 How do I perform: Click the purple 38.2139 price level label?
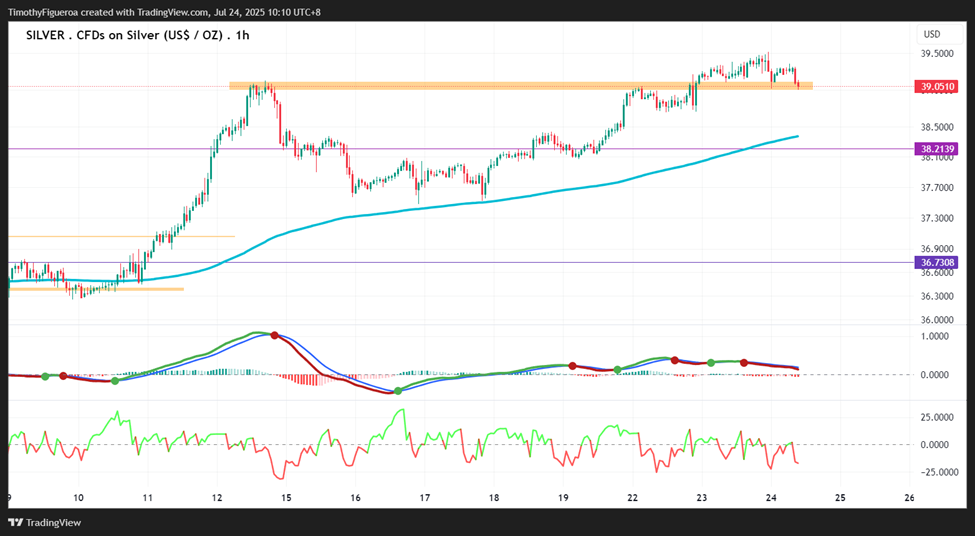coord(935,149)
